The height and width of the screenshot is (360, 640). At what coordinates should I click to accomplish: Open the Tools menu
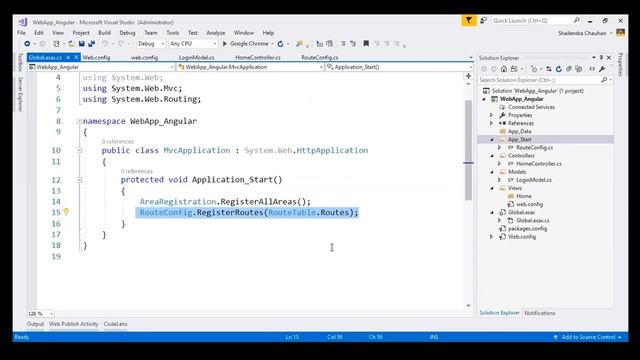tap(173, 33)
